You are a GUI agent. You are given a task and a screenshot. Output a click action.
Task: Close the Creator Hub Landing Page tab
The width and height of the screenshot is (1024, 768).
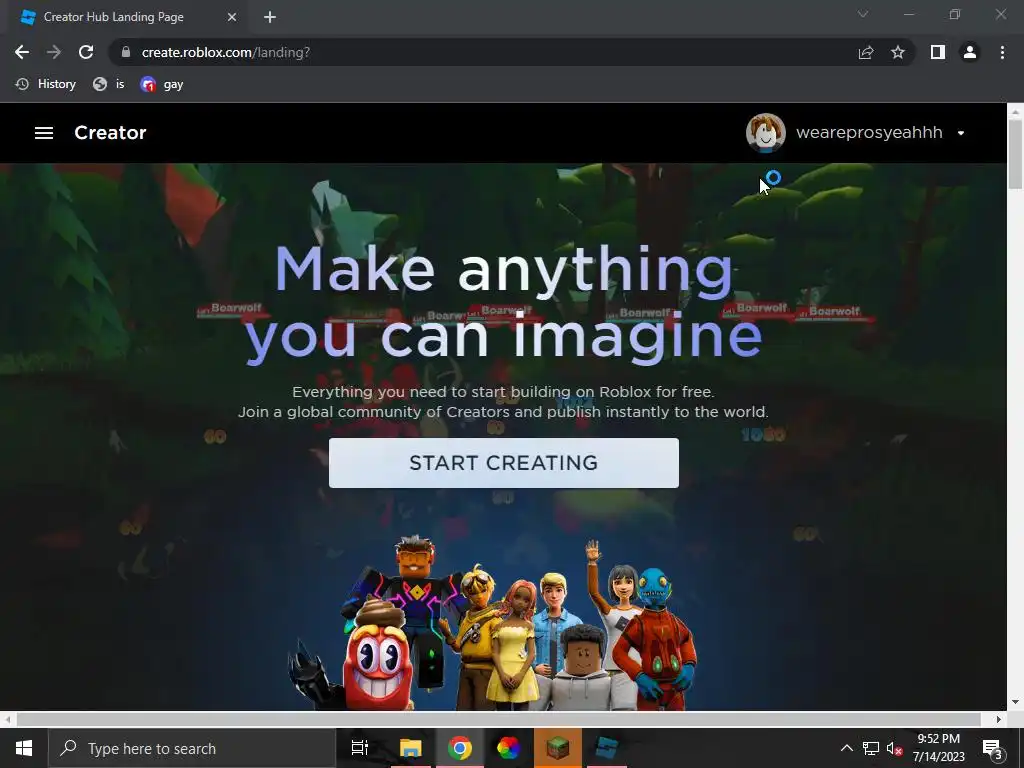click(x=232, y=17)
